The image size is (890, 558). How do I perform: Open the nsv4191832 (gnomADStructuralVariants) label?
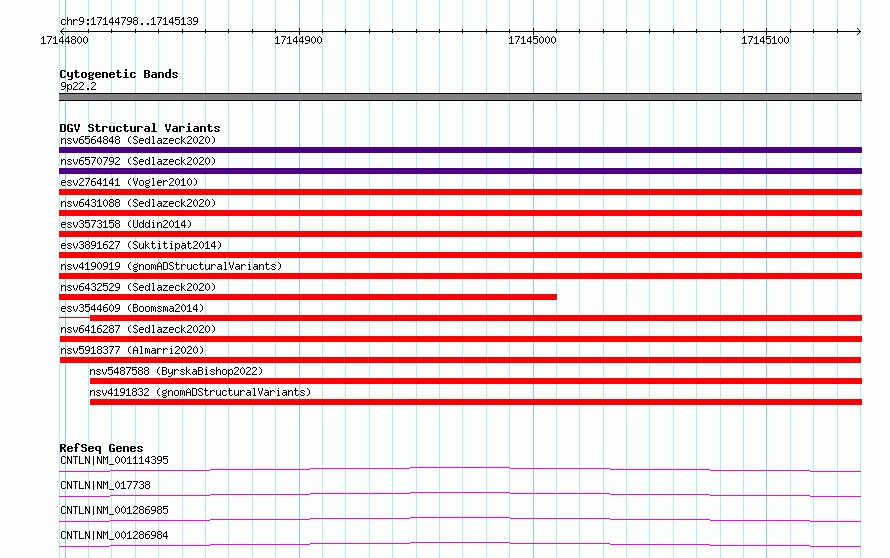200,392
